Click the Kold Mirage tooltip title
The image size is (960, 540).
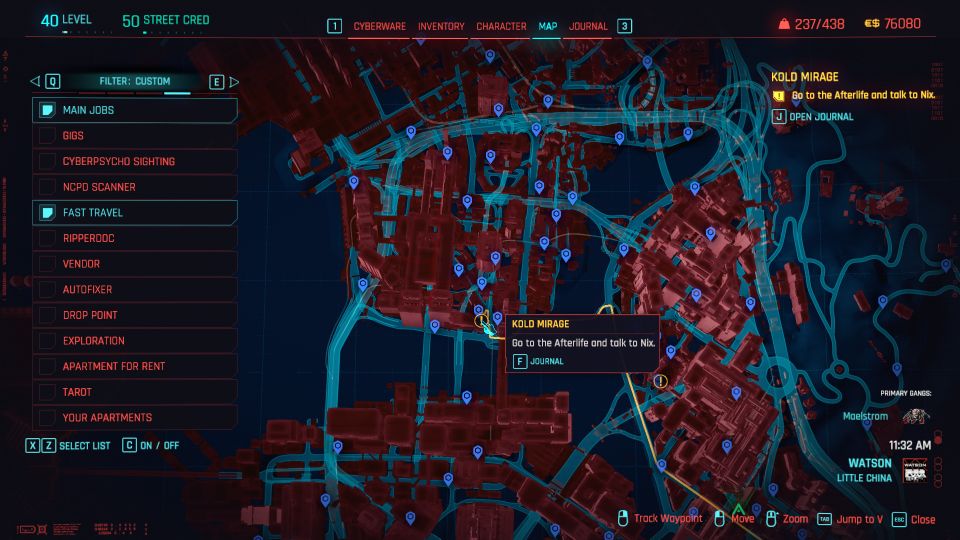[541, 324]
